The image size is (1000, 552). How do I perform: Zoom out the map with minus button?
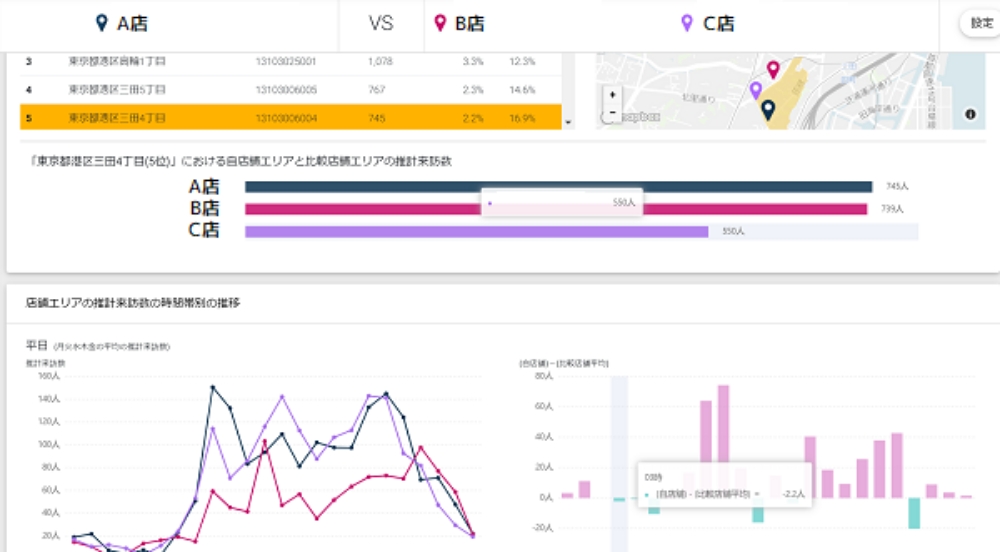pyautogui.click(x=613, y=111)
